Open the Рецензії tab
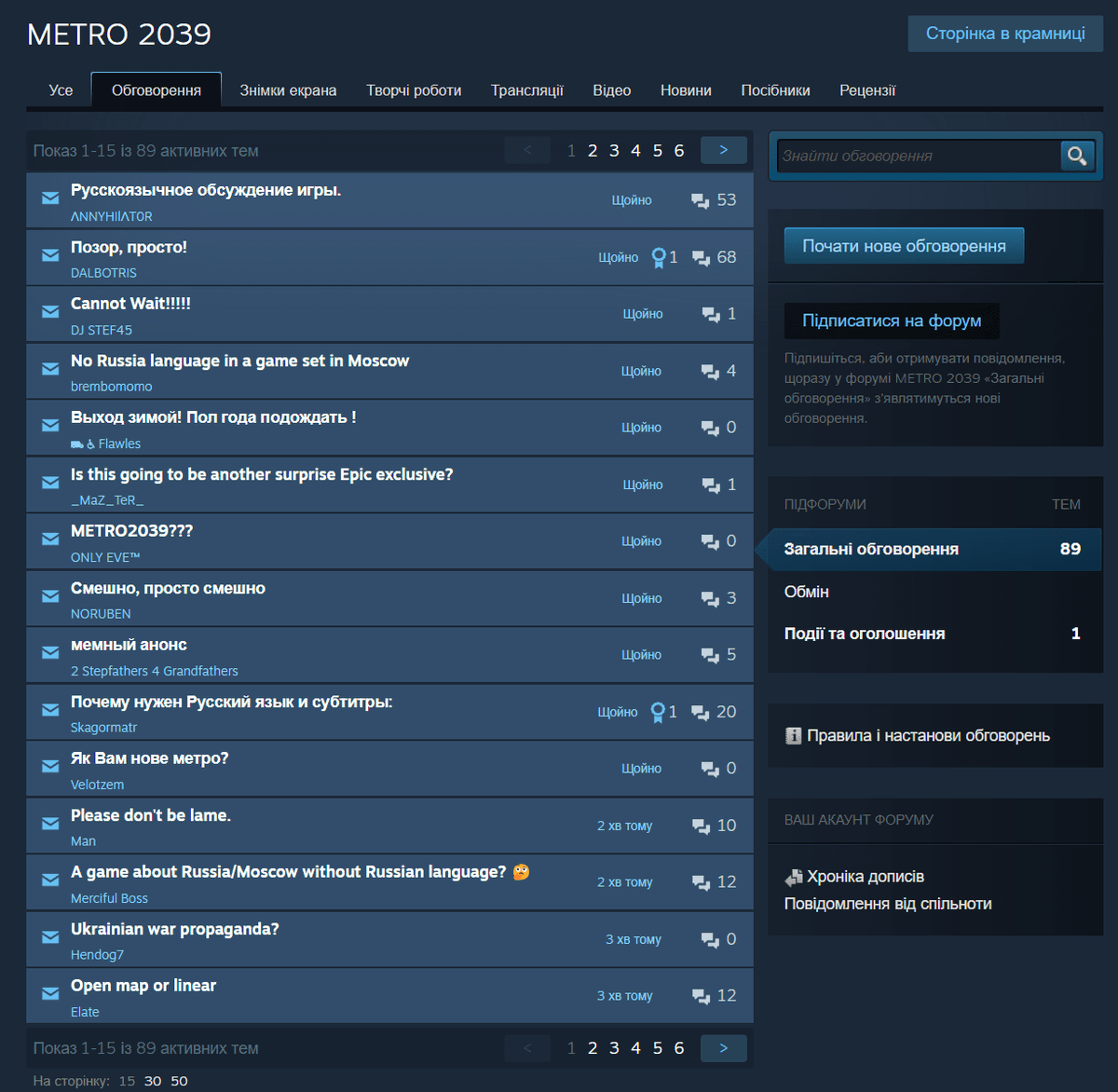 (867, 90)
